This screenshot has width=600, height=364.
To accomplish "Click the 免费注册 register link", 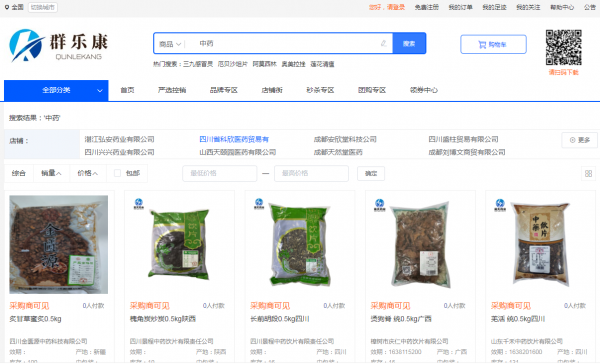I will pos(427,7).
